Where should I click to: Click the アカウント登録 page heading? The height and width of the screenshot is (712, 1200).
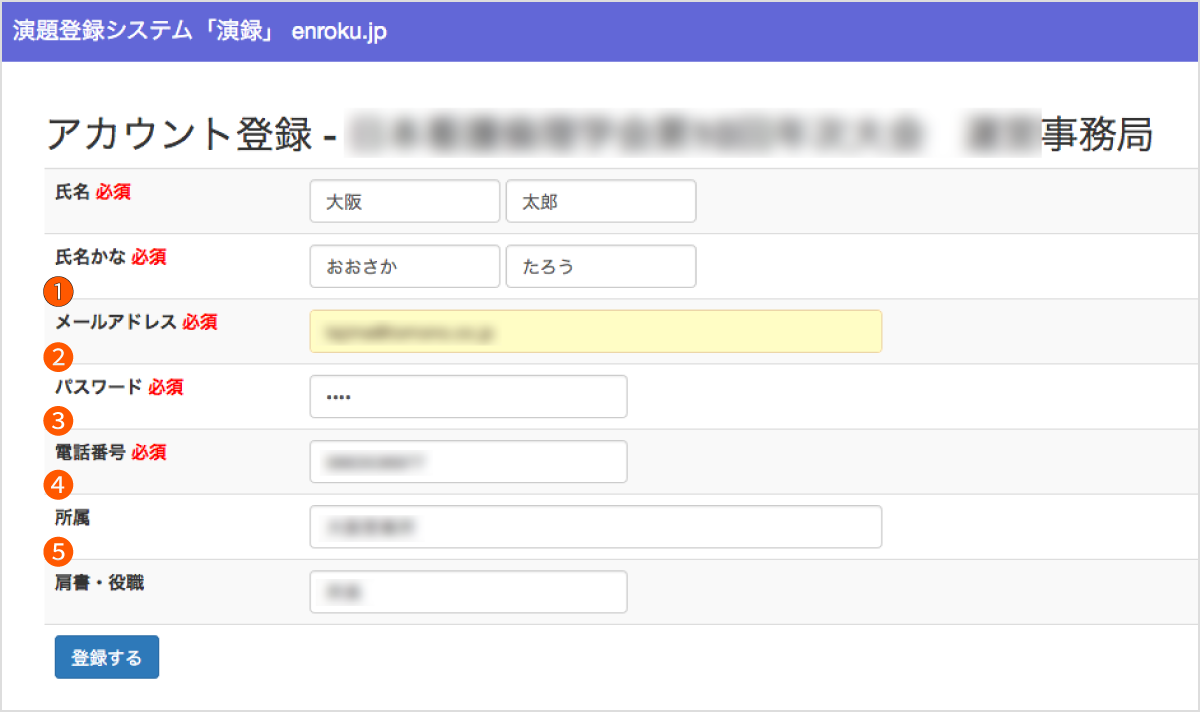coord(180,134)
